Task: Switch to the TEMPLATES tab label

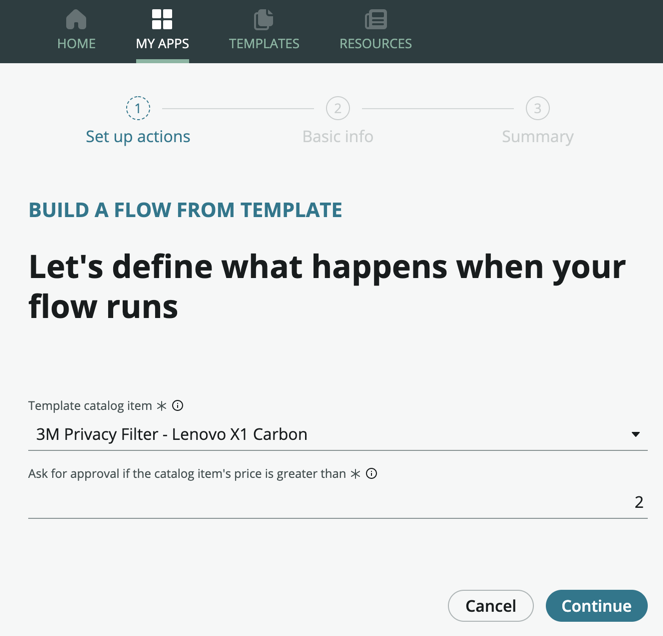Action: [264, 44]
